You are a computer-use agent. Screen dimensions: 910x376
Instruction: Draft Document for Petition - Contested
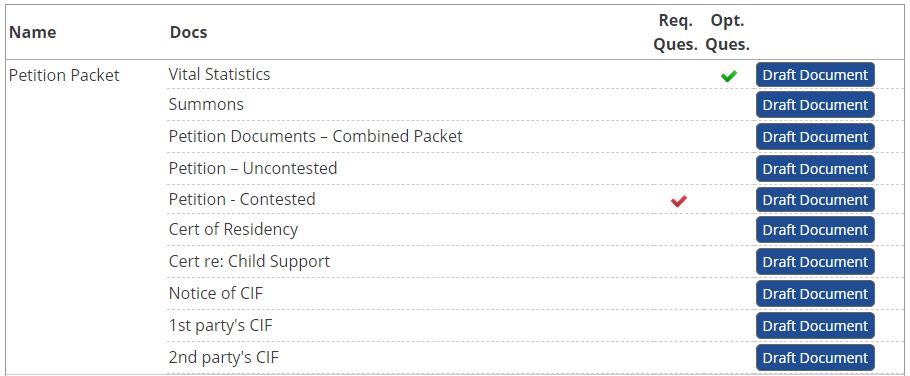coord(815,200)
